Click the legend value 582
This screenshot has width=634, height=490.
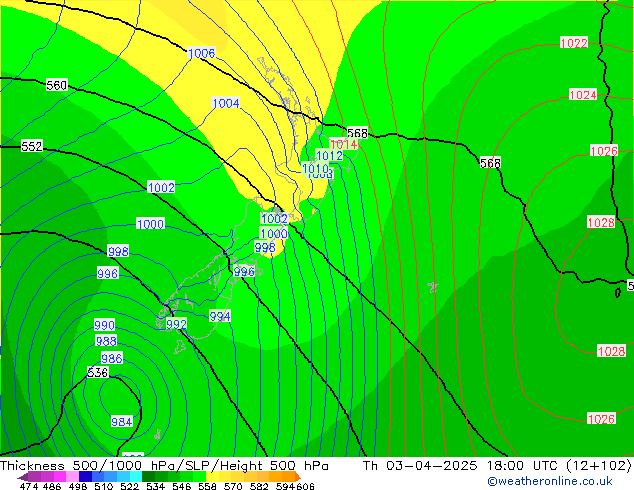[x=259, y=486]
